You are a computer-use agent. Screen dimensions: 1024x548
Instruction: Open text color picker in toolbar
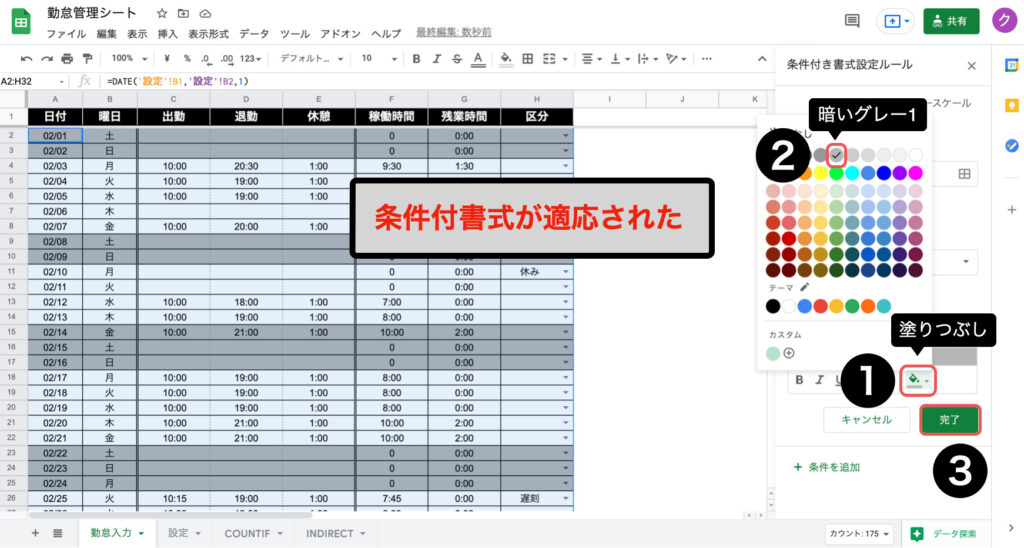(x=478, y=59)
